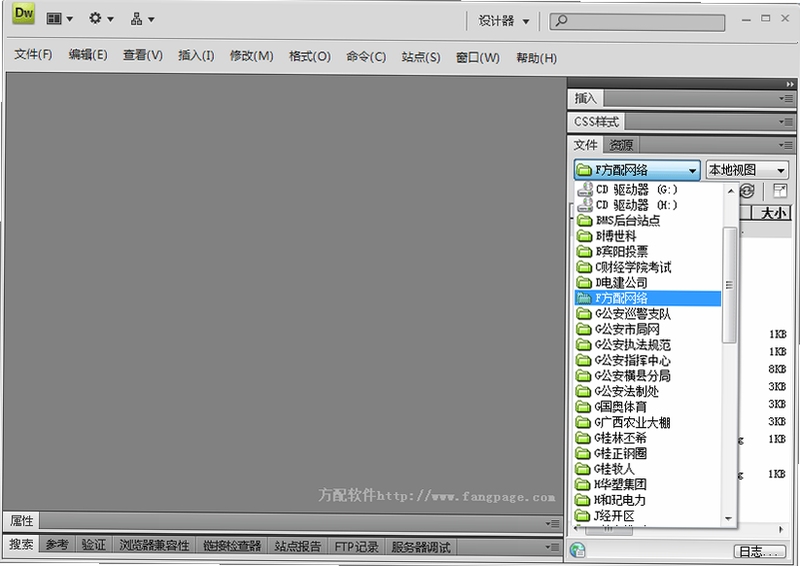Screen dimensions: 800x566
Task: Expand the 插入 panel tab
Action: 585,98
